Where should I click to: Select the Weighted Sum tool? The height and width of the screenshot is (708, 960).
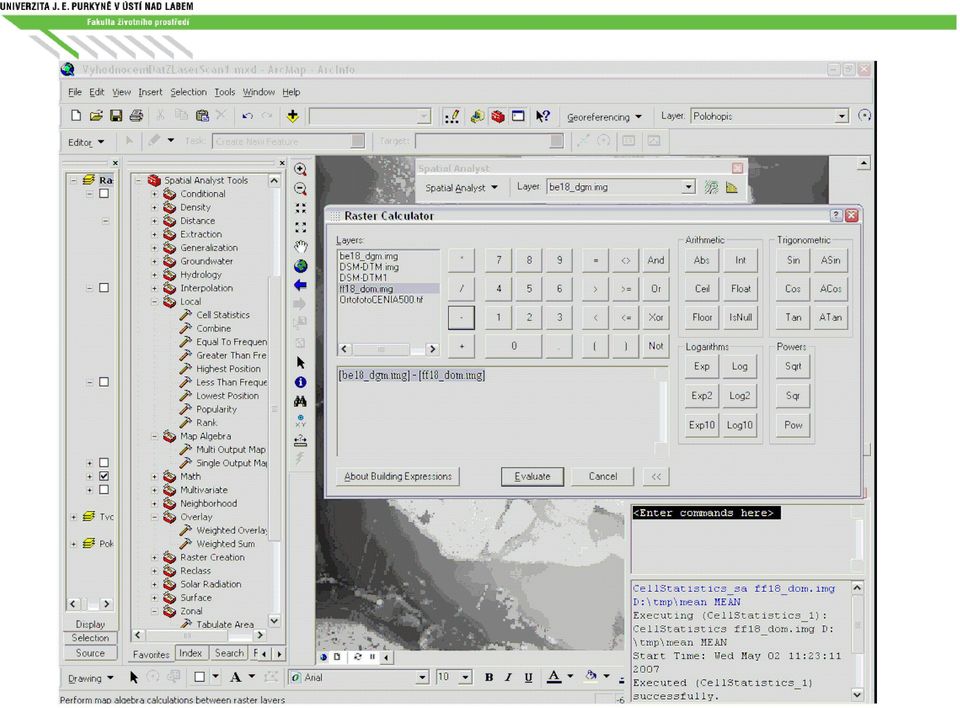pos(225,544)
